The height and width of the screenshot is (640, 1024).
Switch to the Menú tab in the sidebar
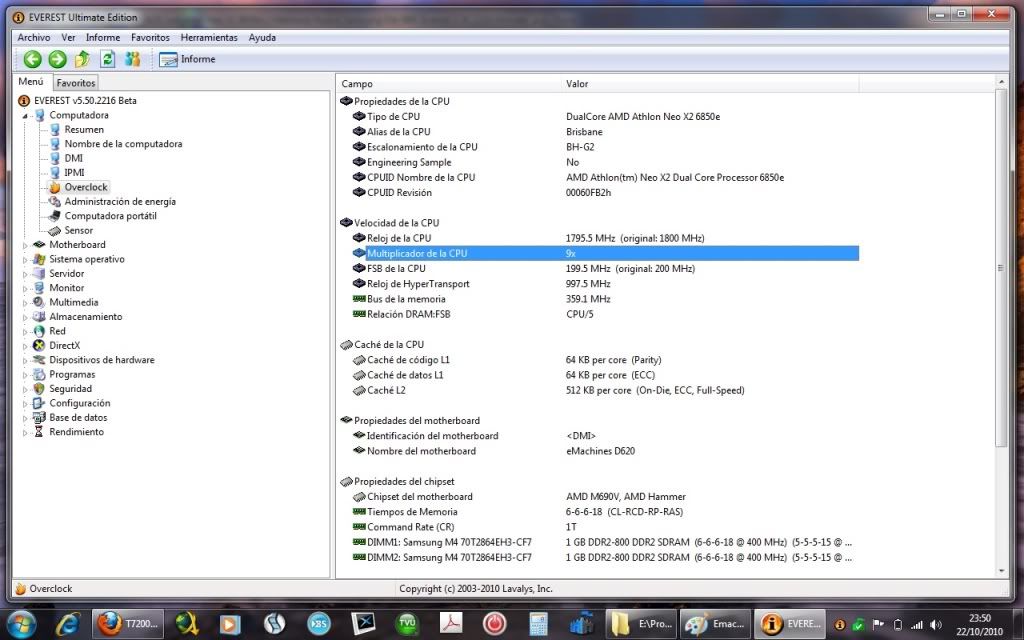pyautogui.click(x=31, y=82)
